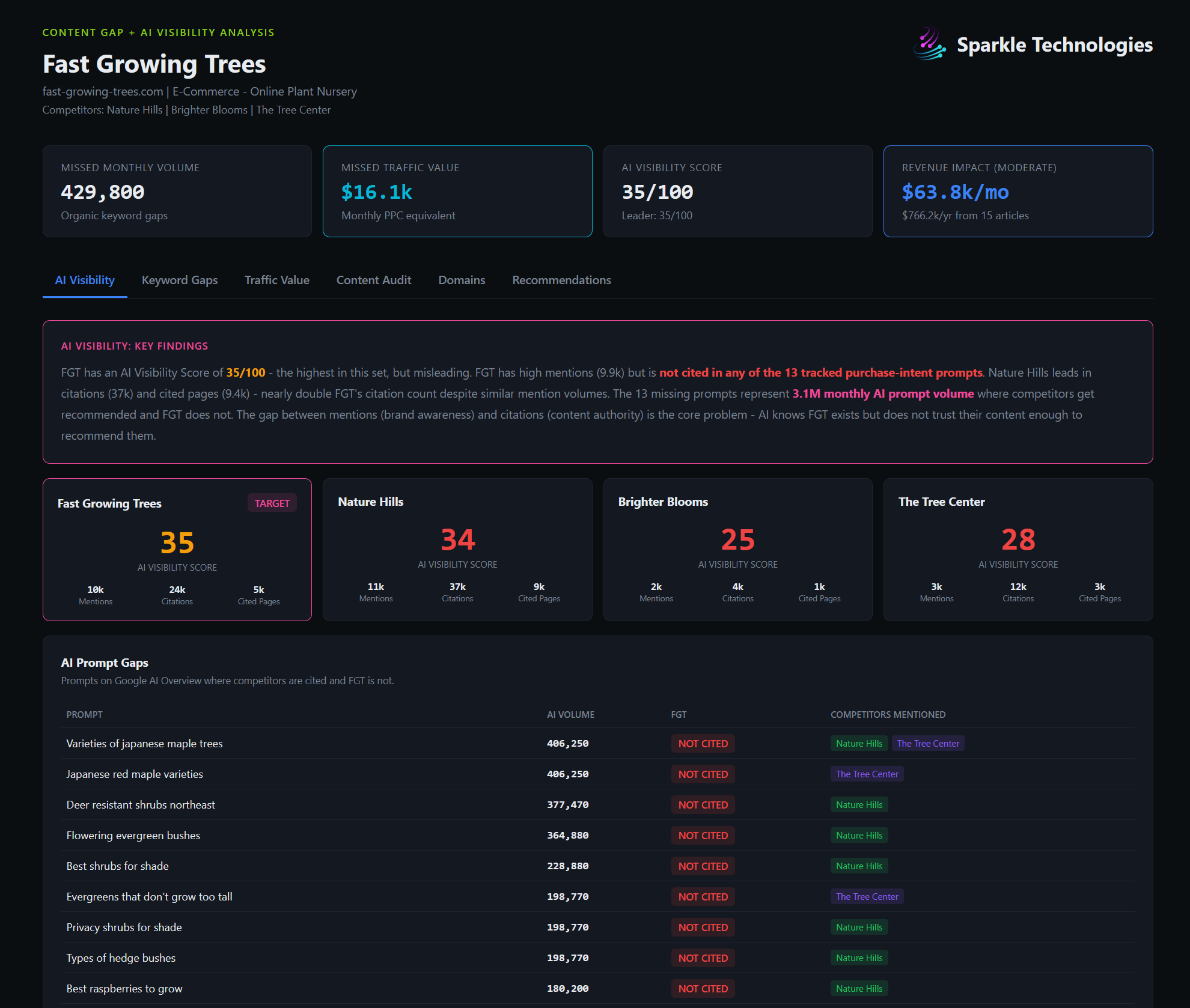Image resolution: width=1190 pixels, height=1008 pixels.
Task: Select 'Best raspberries to grow' prompt
Action: point(124,989)
